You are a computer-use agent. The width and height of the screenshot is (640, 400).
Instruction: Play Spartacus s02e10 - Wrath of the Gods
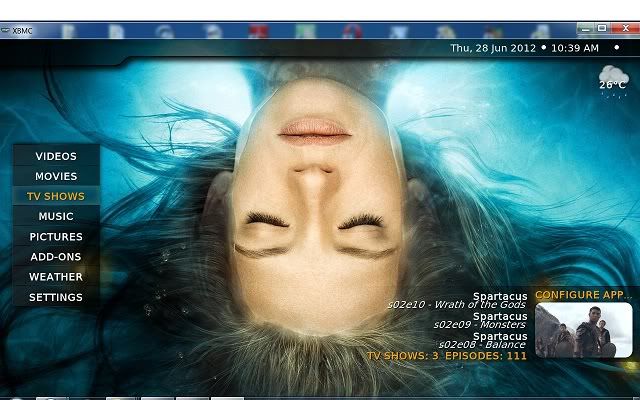pyautogui.click(x=457, y=300)
